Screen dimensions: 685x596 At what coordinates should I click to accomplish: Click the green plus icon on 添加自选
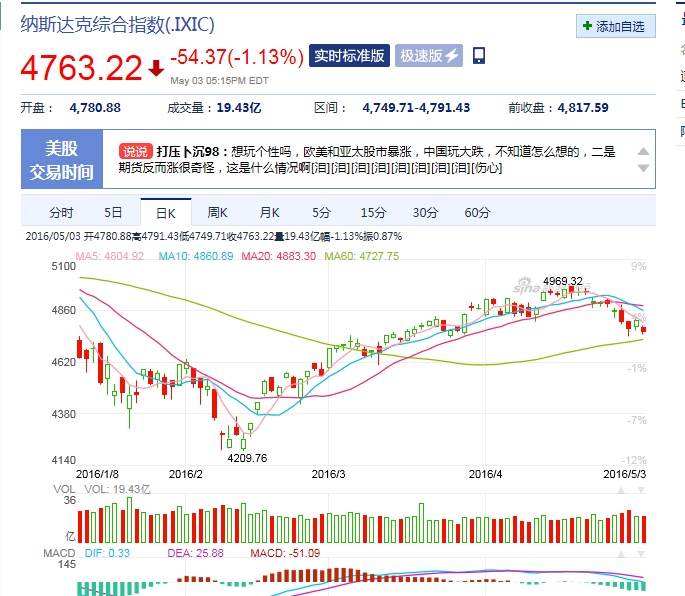[587, 26]
